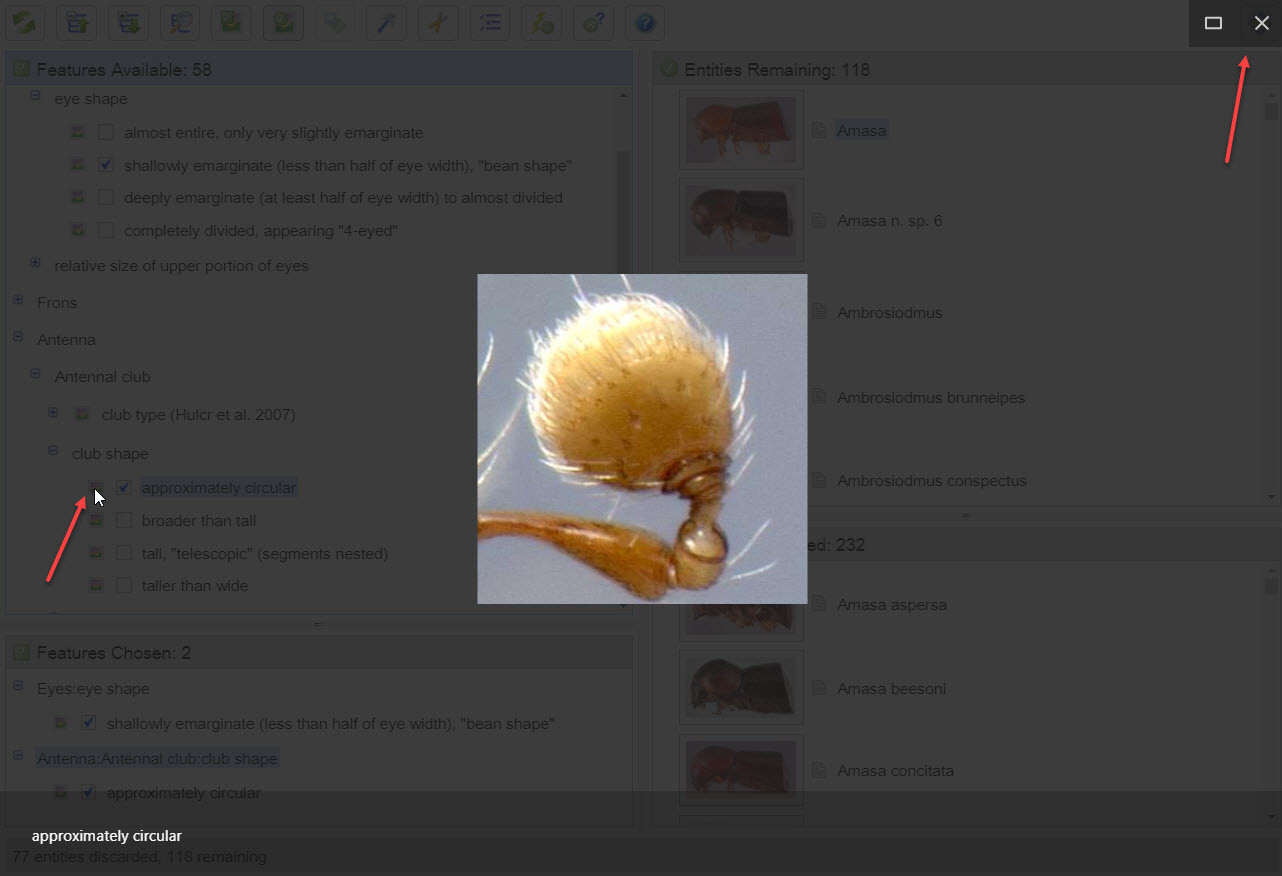Screen dimensions: 1282x876
Task: Open the Amasa beesoni beetle thumbnail
Action: pyautogui.click(x=741, y=688)
